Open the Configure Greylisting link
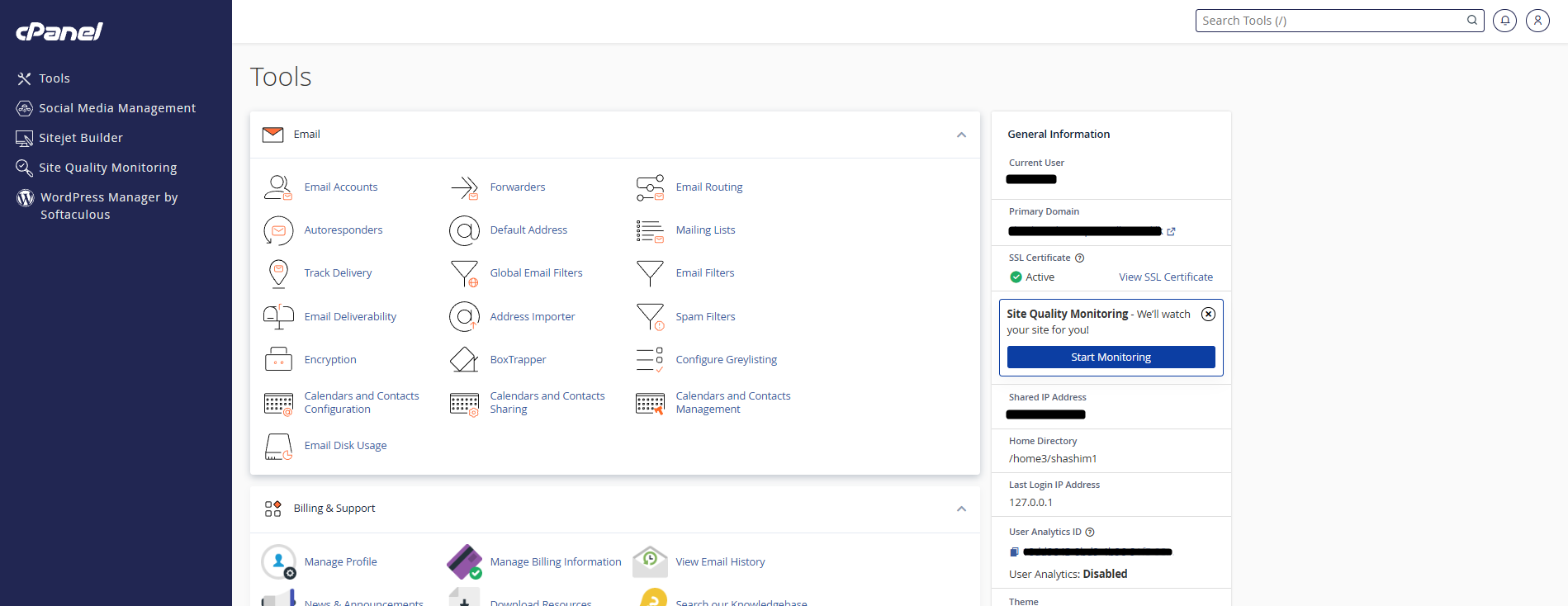This screenshot has height=606, width=1568. coord(727,360)
